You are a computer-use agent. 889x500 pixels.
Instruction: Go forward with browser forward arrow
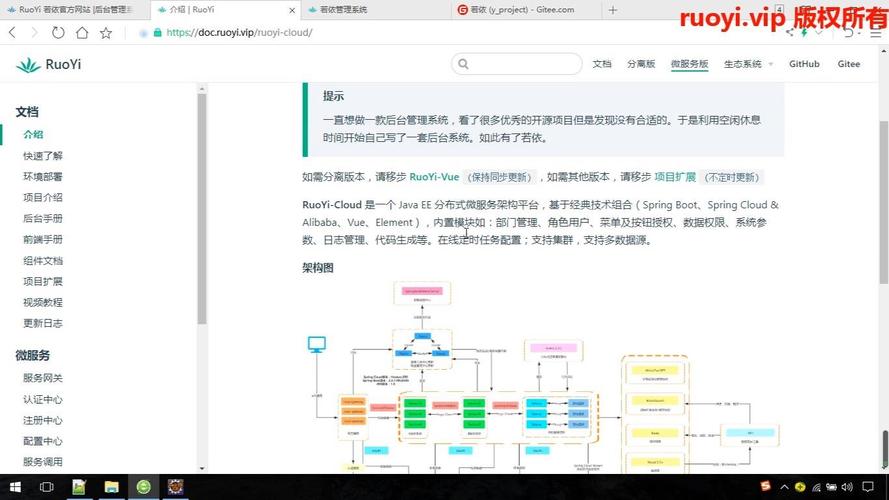pos(34,33)
